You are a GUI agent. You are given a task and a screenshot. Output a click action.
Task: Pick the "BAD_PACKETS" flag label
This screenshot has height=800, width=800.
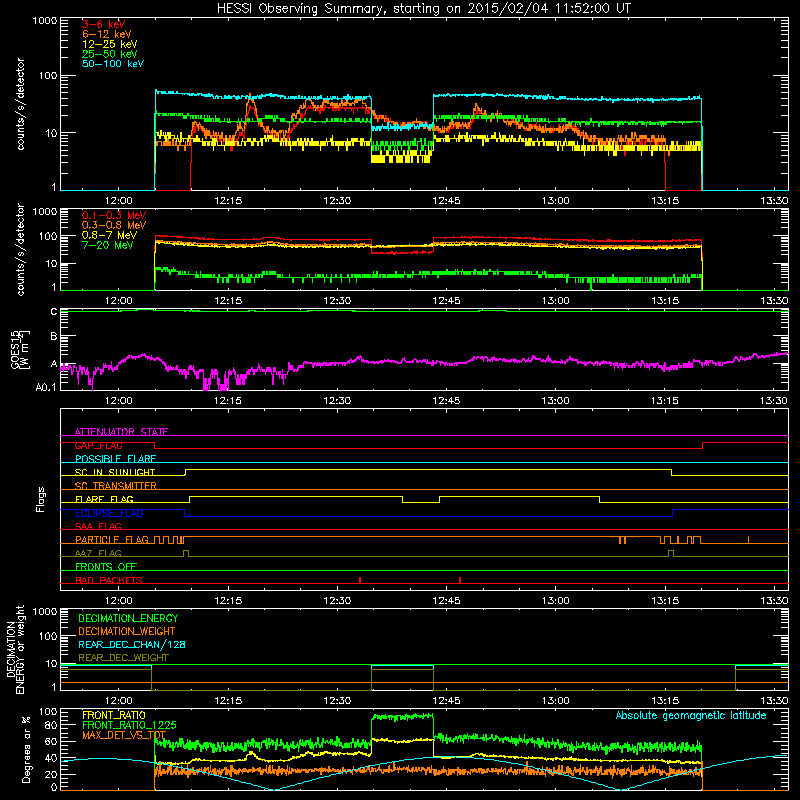tap(109, 580)
